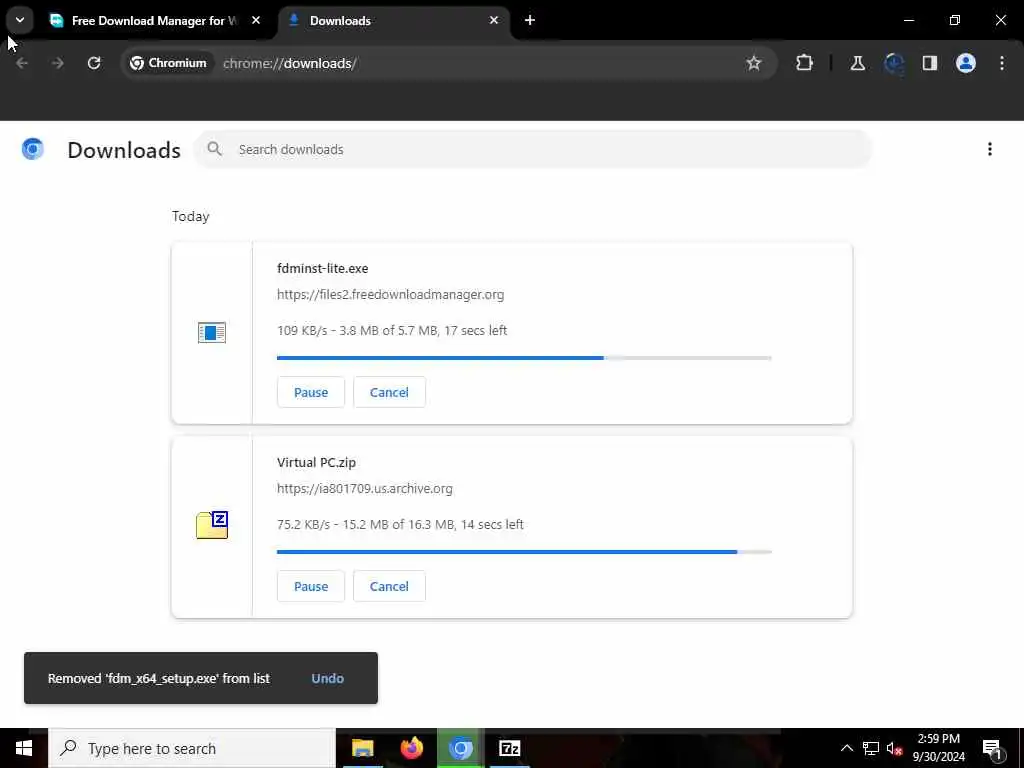
Task: Close the Free Download Manager tab
Action: (256, 21)
